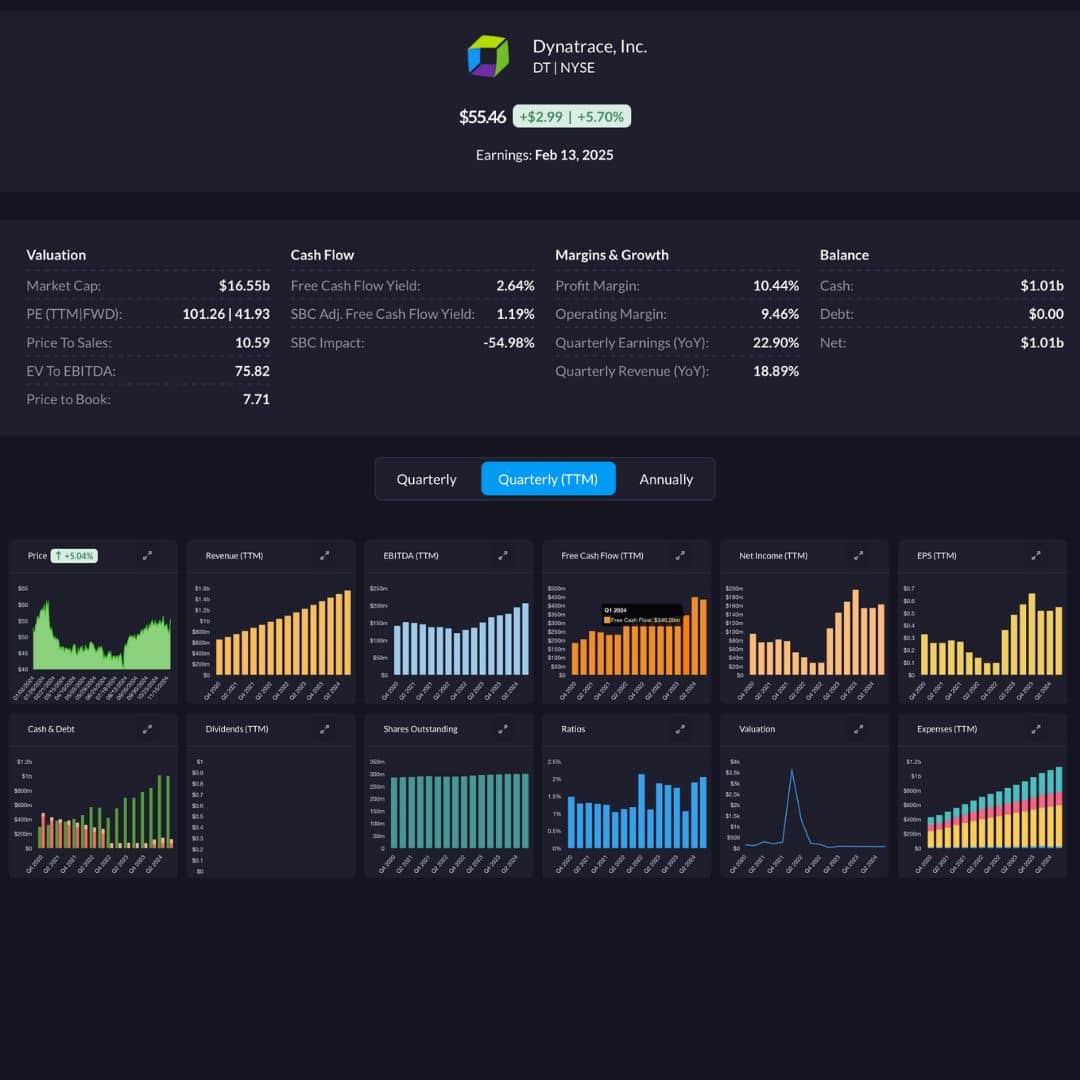The height and width of the screenshot is (1080, 1080).
Task: Click the Free Cash Flow Yield value 2.64%
Action: pos(515,285)
